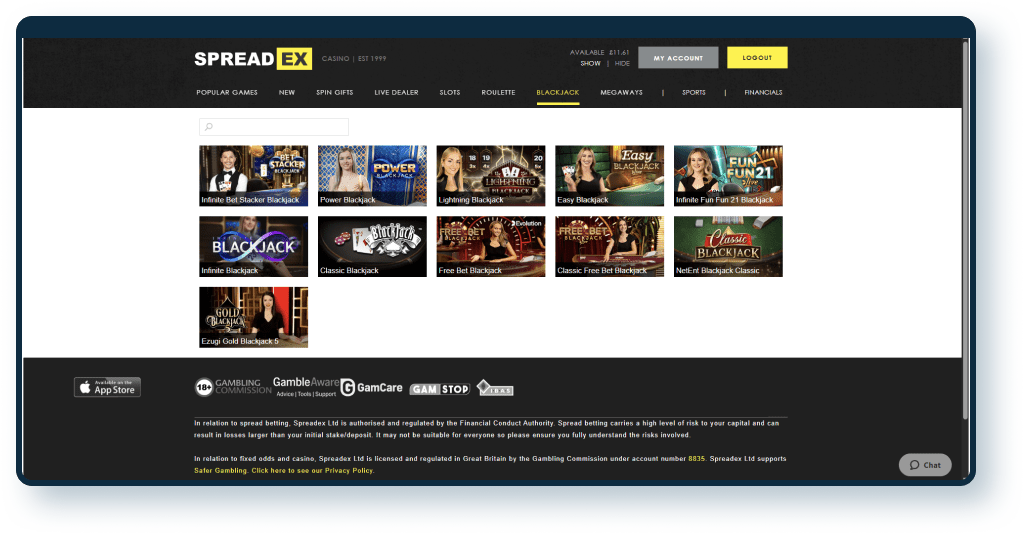Screen dimensions: 1024x534
Task: Click the 18+ Gambling Commission logo
Action: point(233,386)
